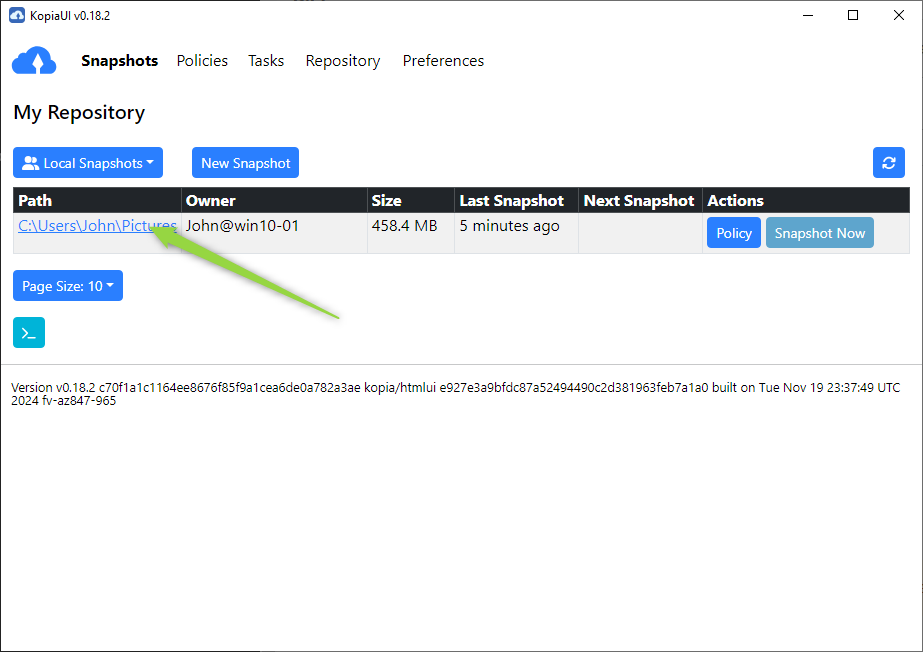This screenshot has height=652, width=923.
Task: Open the command-line terminal icon button
Action: tap(29, 332)
